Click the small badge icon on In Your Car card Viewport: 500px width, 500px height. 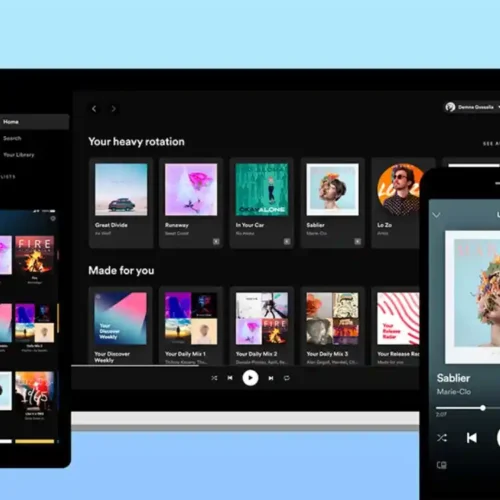[287, 241]
